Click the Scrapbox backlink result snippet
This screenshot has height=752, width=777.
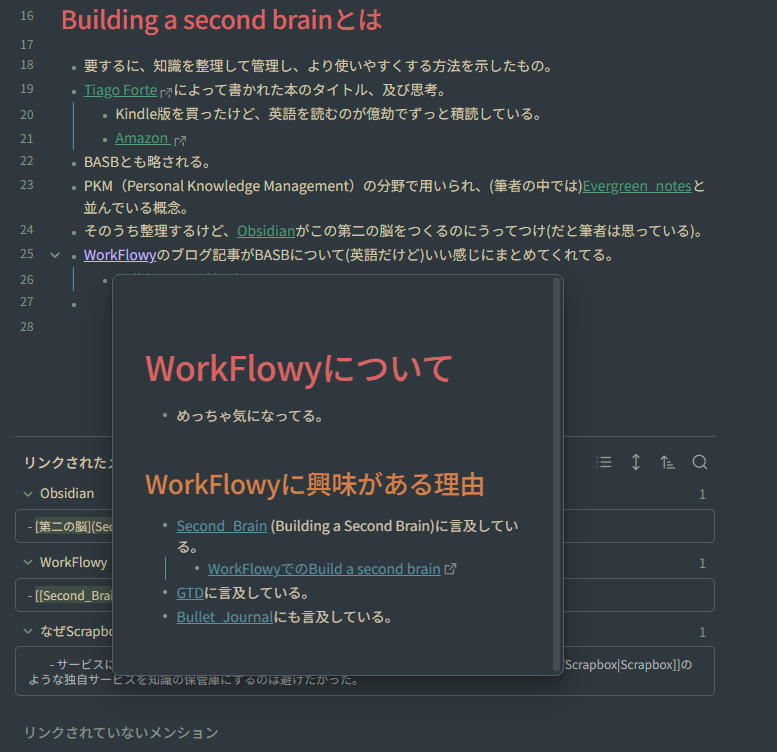click(365, 671)
